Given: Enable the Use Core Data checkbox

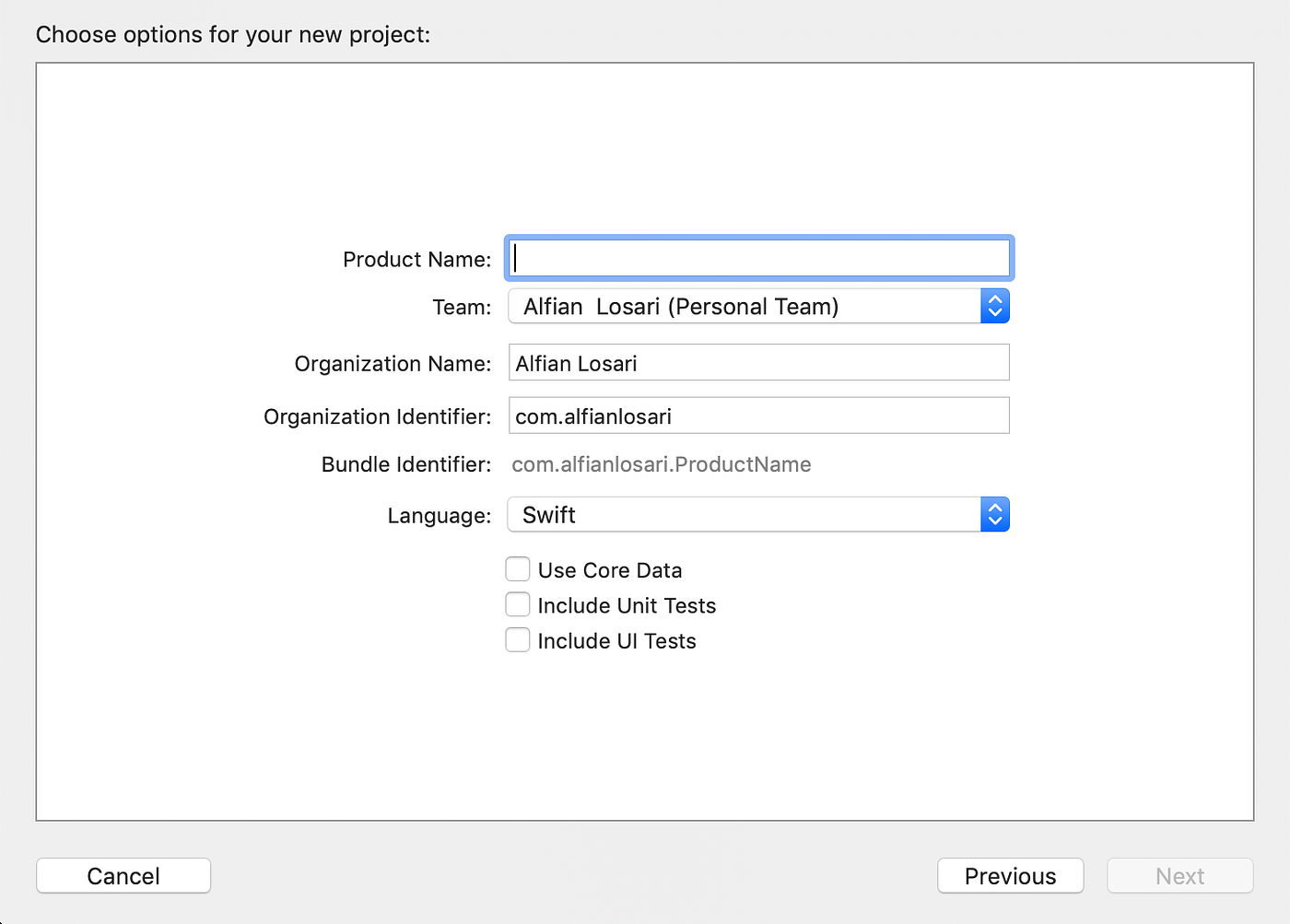Looking at the screenshot, I should click(518, 569).
